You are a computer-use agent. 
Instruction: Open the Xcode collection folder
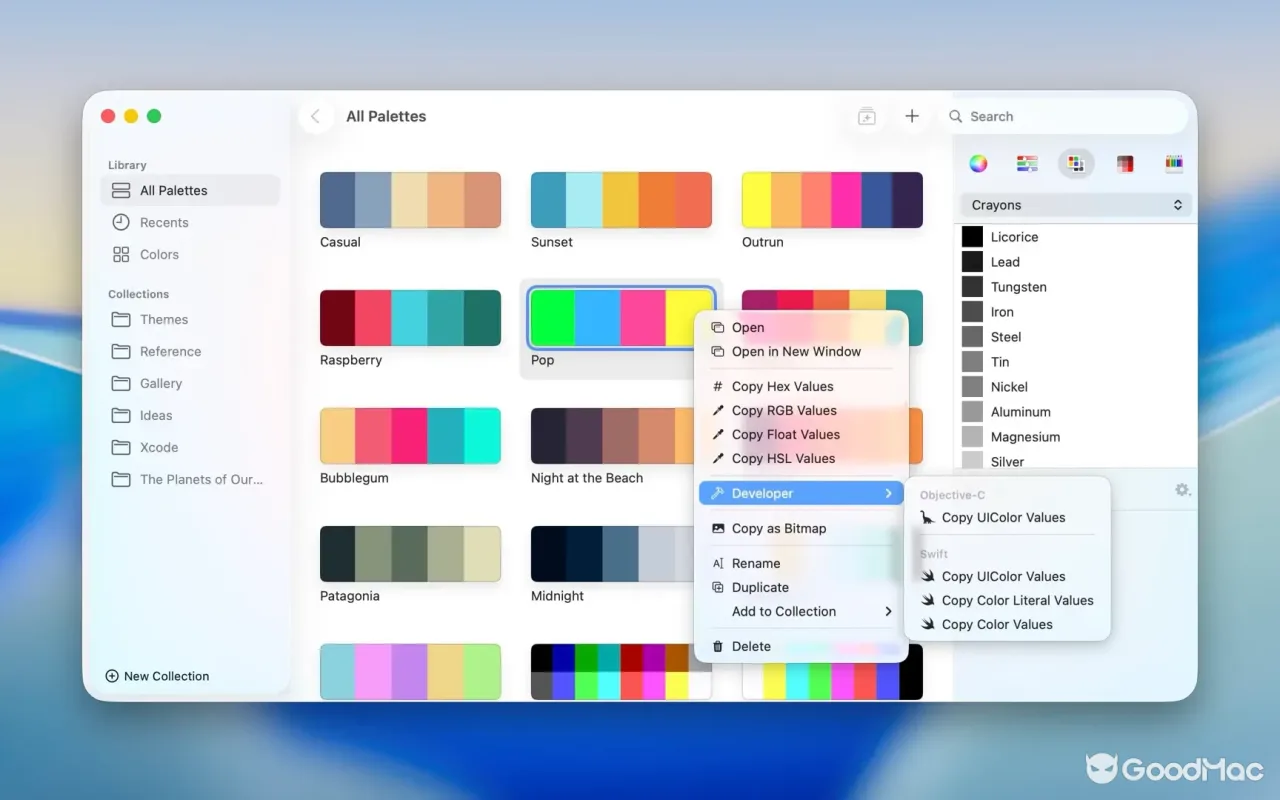[x=190, y=447]
